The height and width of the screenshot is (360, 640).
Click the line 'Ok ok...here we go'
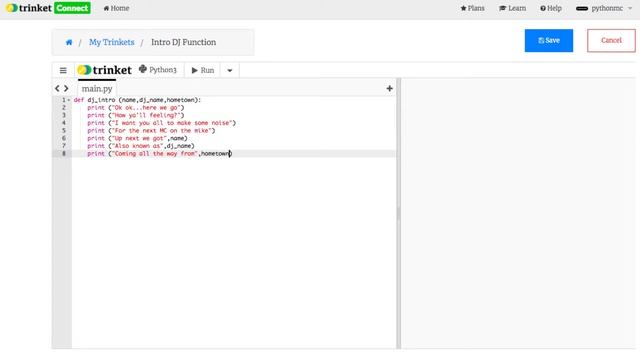click(x=136, y=108)
